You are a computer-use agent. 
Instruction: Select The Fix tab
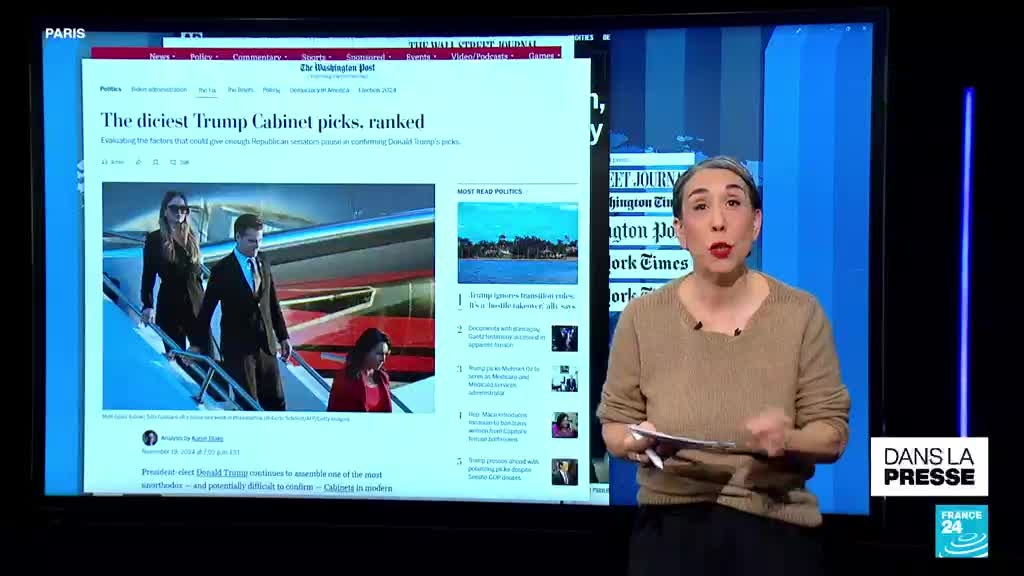(x=207, y=90)
